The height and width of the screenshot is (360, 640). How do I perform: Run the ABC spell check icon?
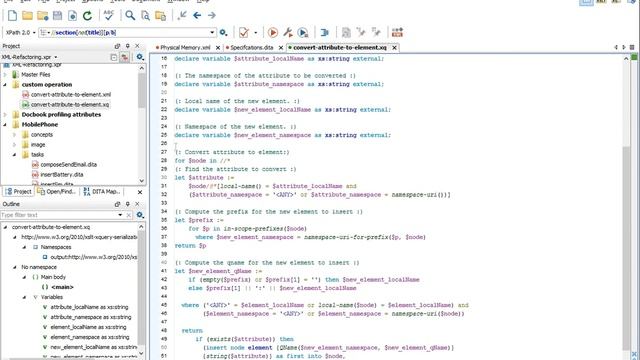tap(109, 16)
